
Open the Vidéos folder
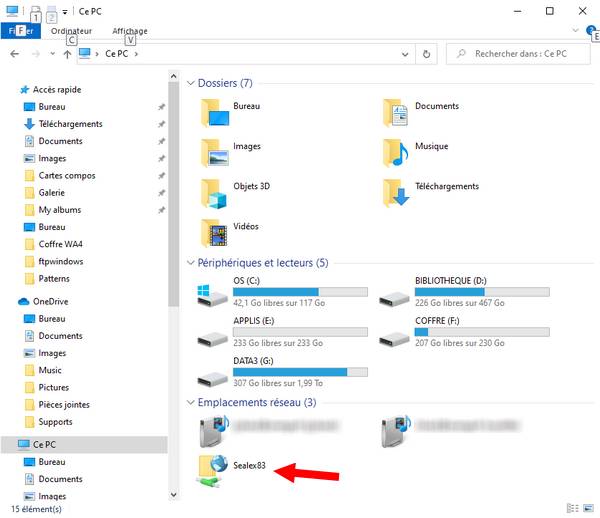point(230,233)
